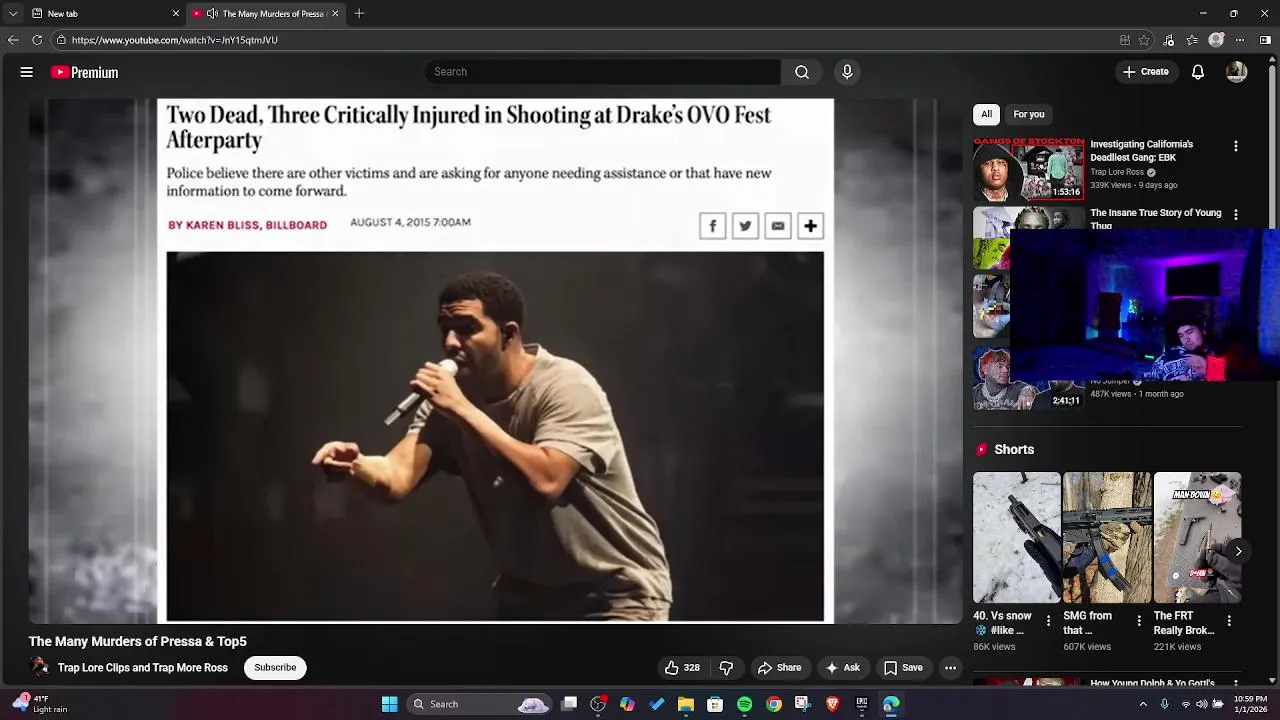
Task: Open options for The FRT short
Action: pos(1229,621)
